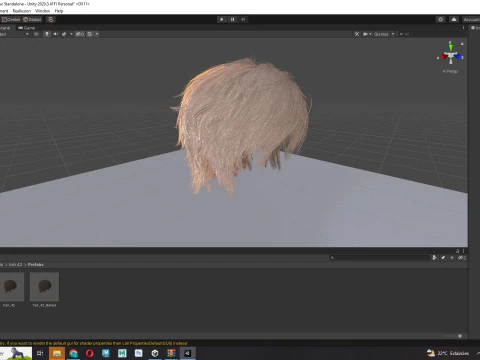Save search star icon in Project panel
480x360 pixels.
[x=452, y=257]
